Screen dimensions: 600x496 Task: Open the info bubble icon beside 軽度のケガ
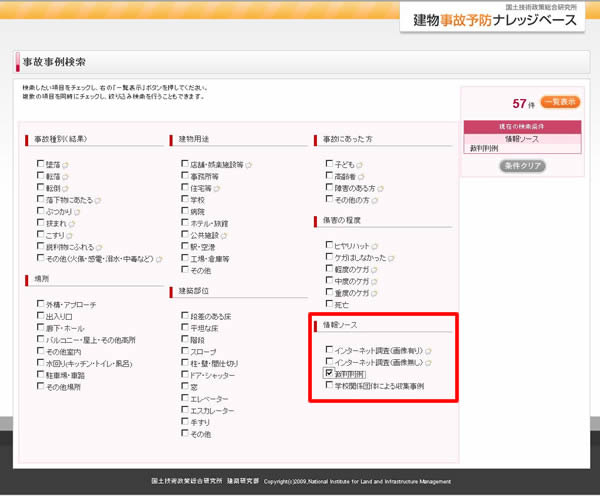(x=374, y=270)
